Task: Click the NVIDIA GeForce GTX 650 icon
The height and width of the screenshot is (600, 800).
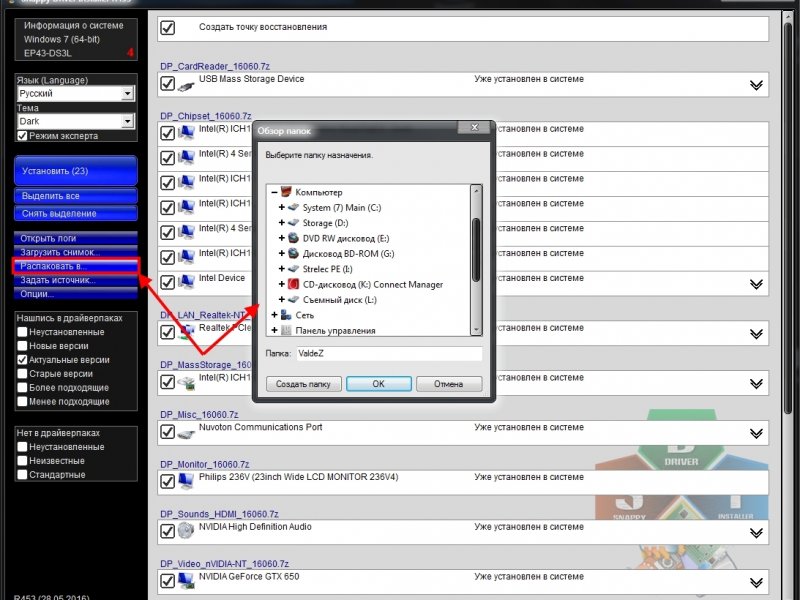Action: pyautogui.click(x=186, y=581)
